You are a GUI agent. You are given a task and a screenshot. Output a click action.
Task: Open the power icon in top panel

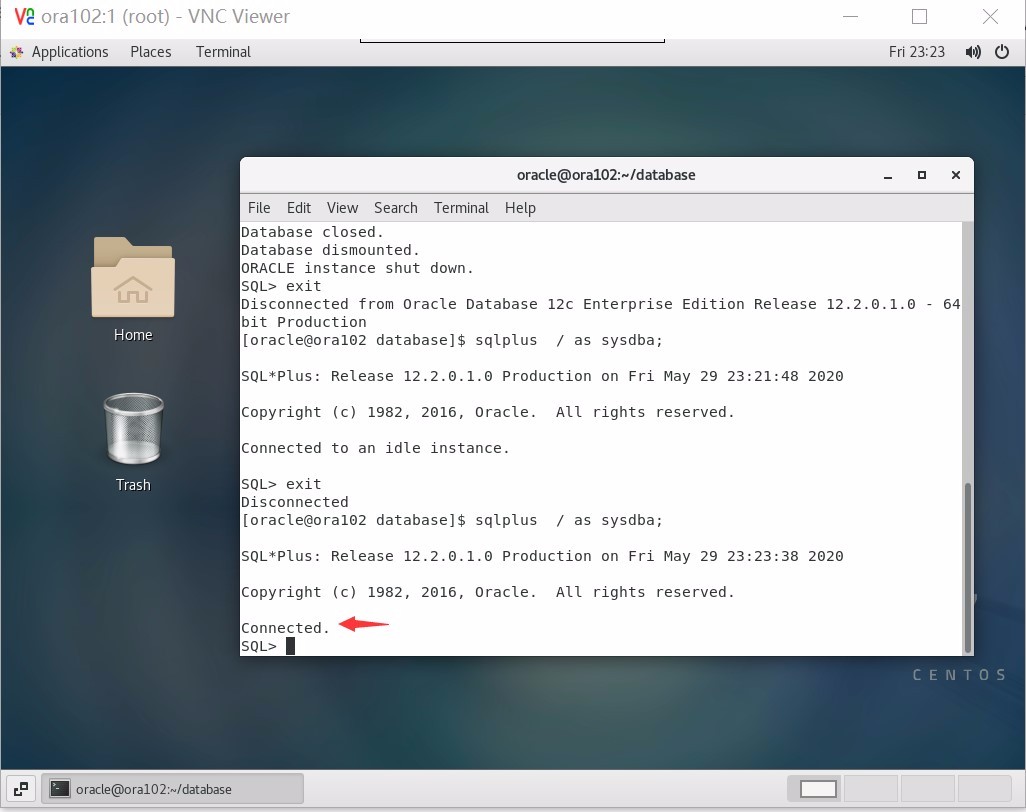point(1002,52)
